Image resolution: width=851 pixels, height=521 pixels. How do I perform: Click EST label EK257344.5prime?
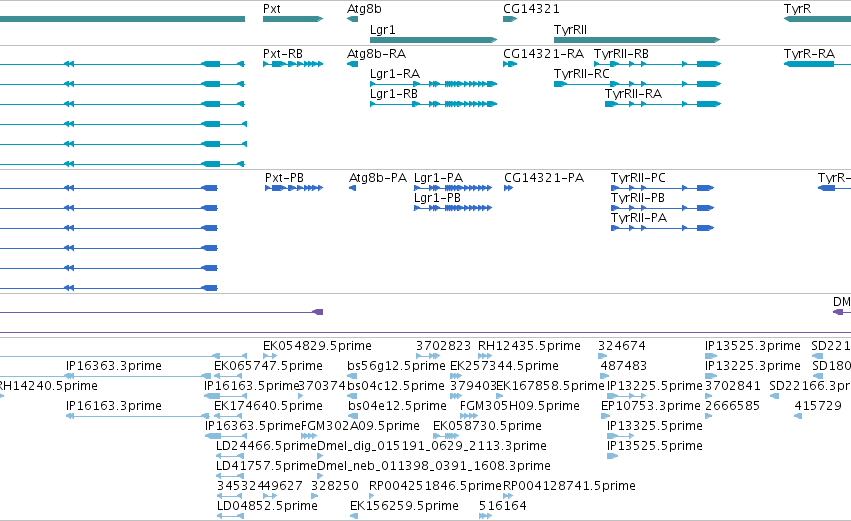point(504,366)
